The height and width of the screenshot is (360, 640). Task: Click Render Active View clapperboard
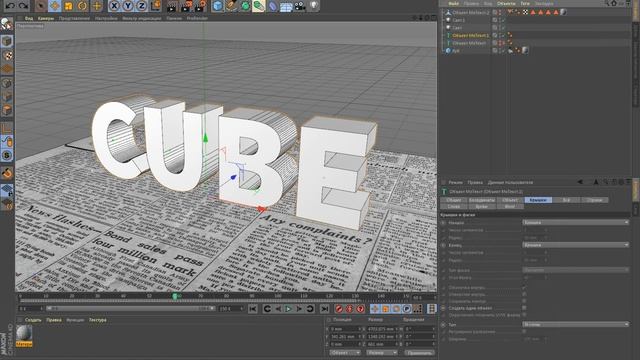click(172, 6)
